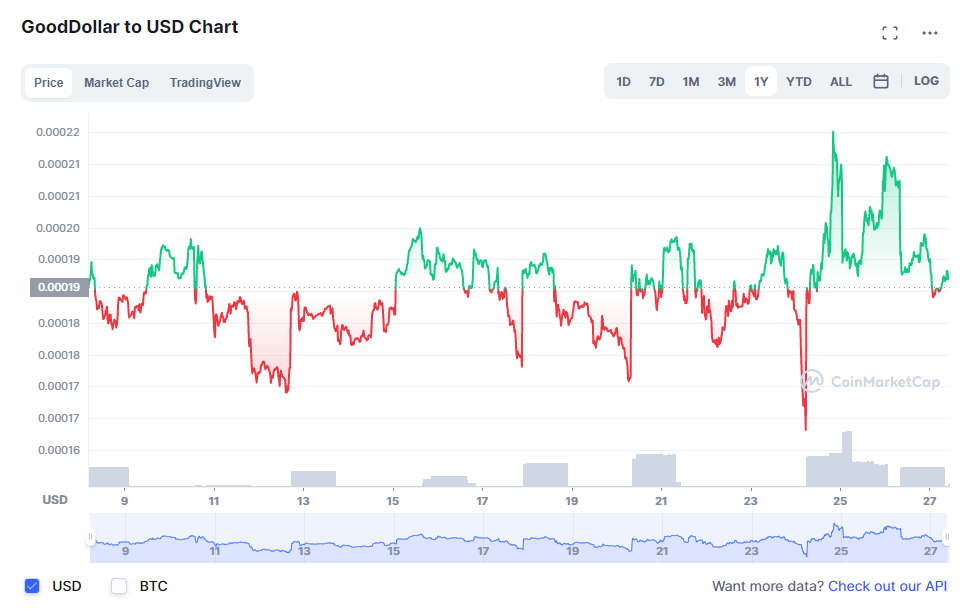Select the YTD time range
This screenshot has height=611, width=973.
[x=799, y=82]
